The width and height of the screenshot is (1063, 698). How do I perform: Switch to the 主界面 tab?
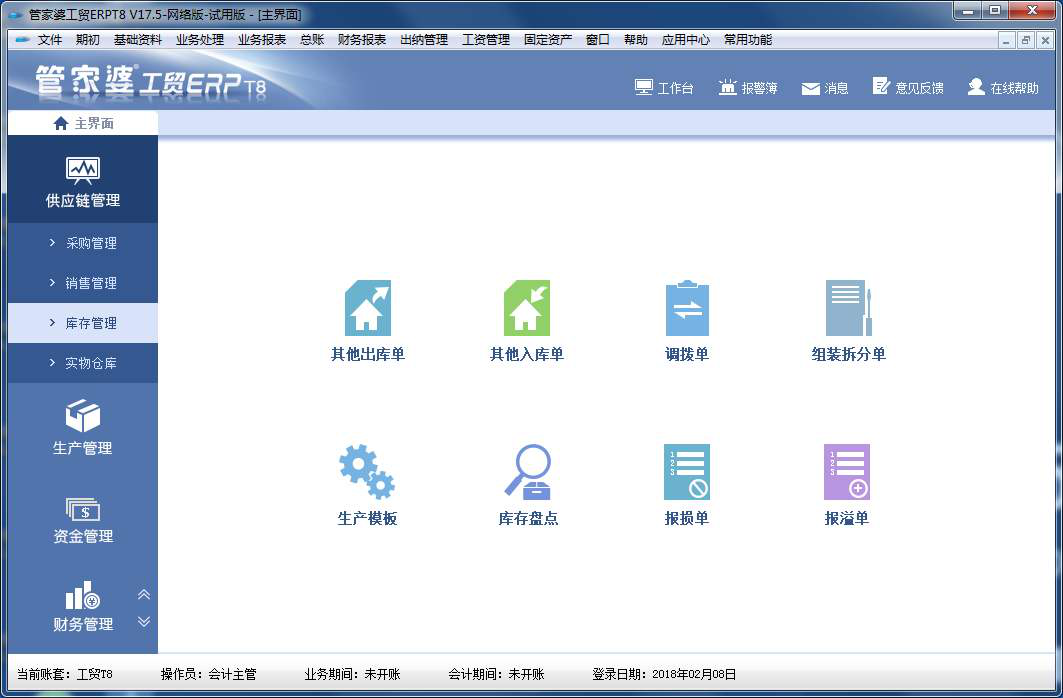point(83,122)
